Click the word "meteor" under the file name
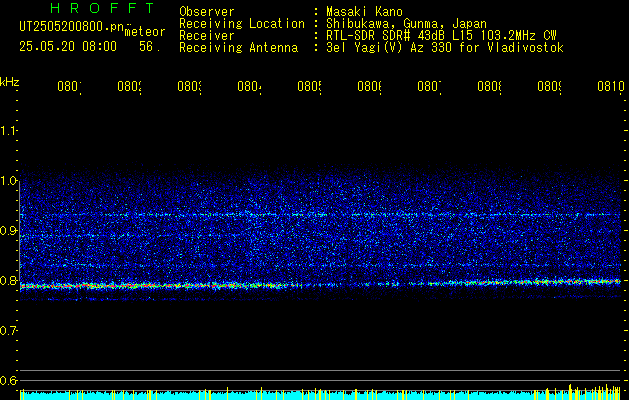Screen dimensions: 629x400 [x=145, y=32]
